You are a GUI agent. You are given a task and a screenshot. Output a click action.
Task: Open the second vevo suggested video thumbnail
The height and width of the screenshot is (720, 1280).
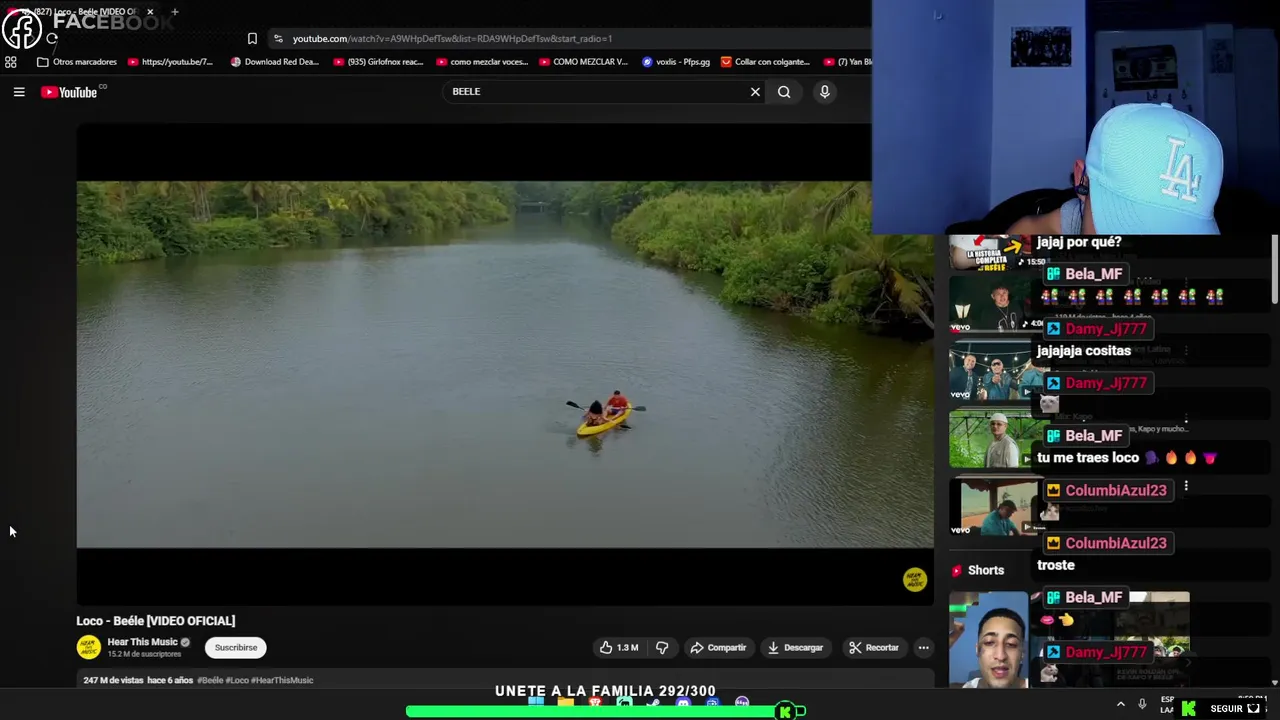point(990,304)
